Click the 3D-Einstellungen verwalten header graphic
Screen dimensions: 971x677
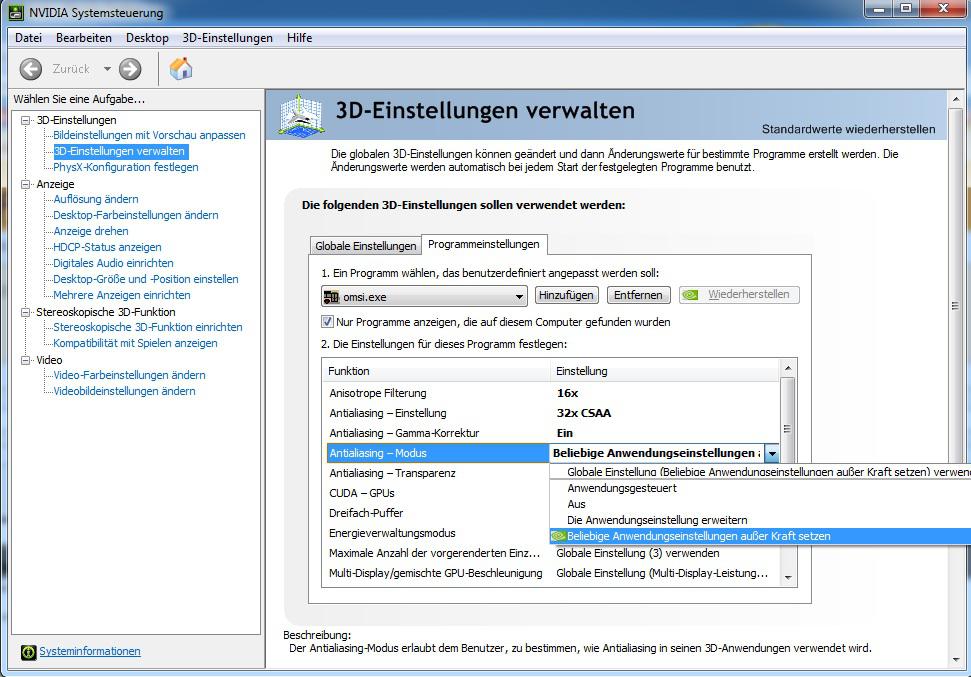tap(300, 114)
